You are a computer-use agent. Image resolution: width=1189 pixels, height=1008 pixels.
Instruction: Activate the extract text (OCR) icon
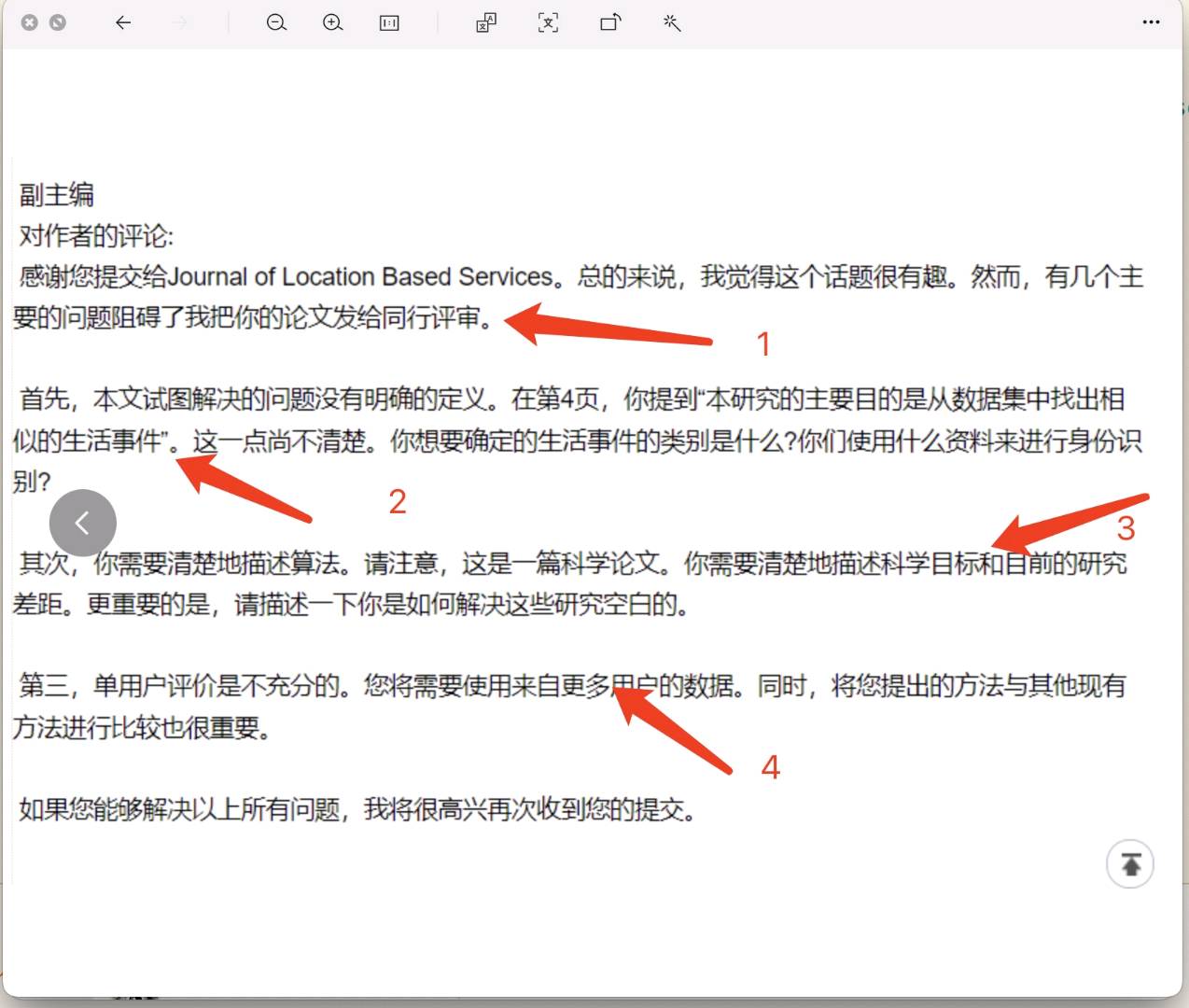pos(549,23)
